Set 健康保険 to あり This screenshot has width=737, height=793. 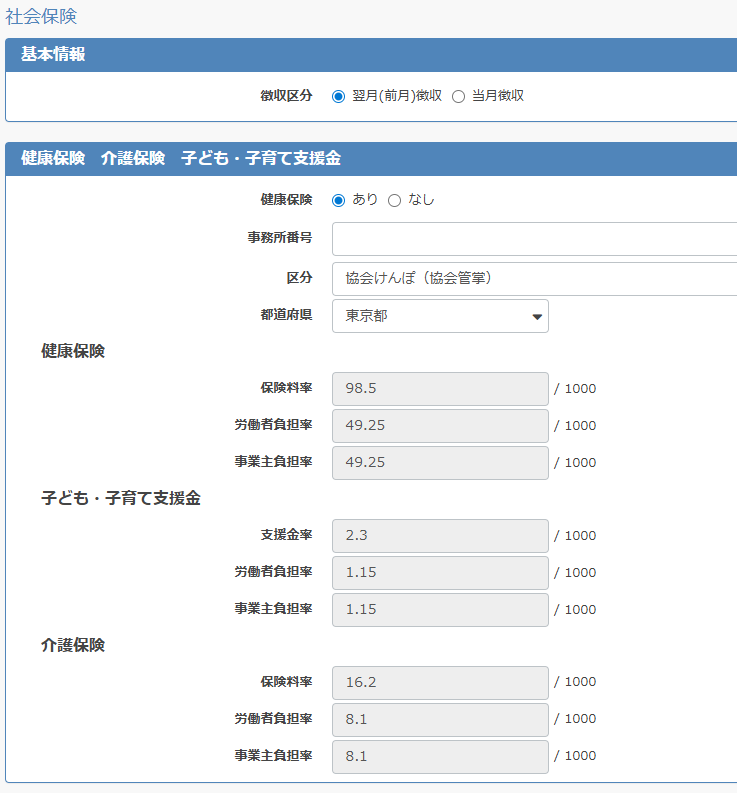(x=339, y=200)
